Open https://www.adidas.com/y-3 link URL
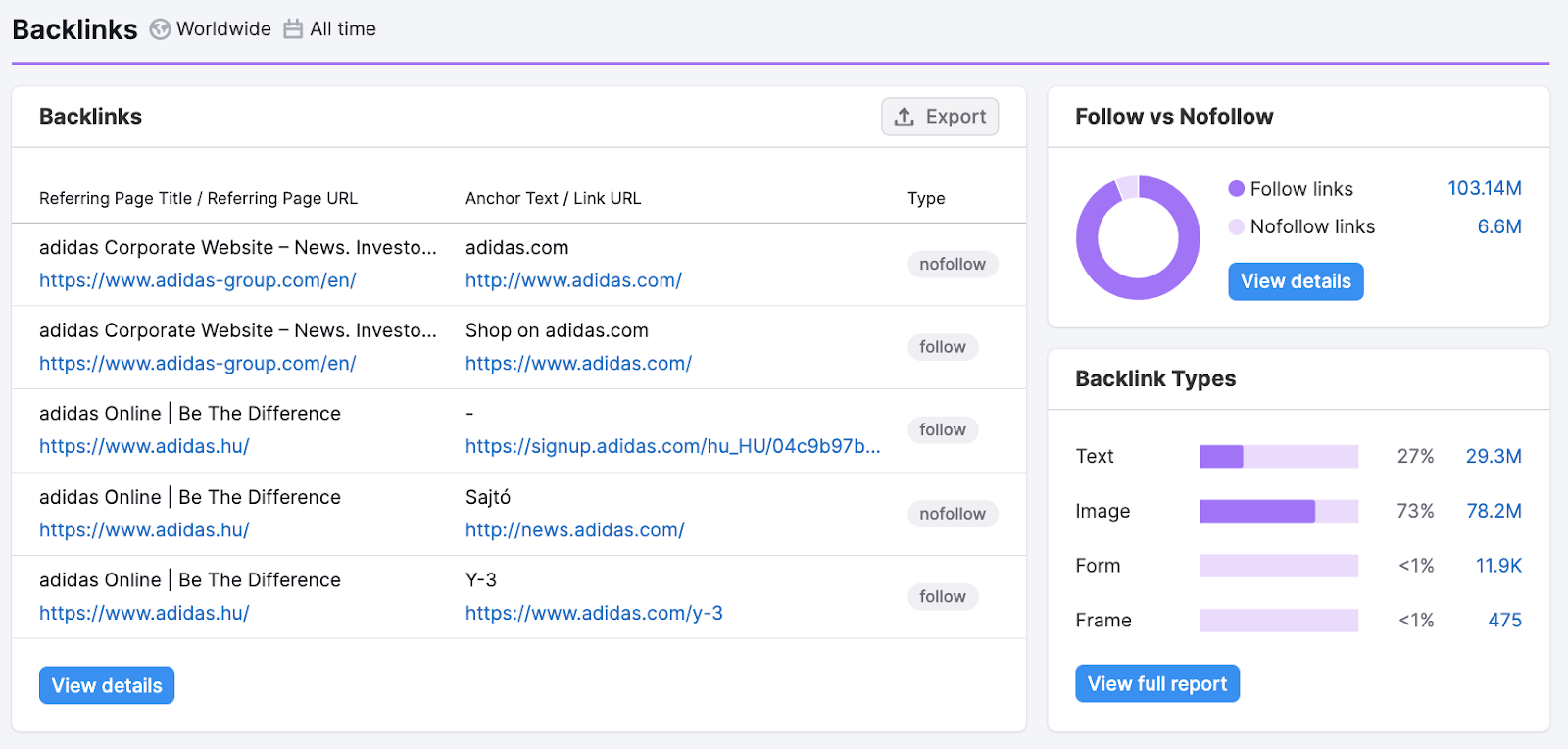 [x=594, y=613]
